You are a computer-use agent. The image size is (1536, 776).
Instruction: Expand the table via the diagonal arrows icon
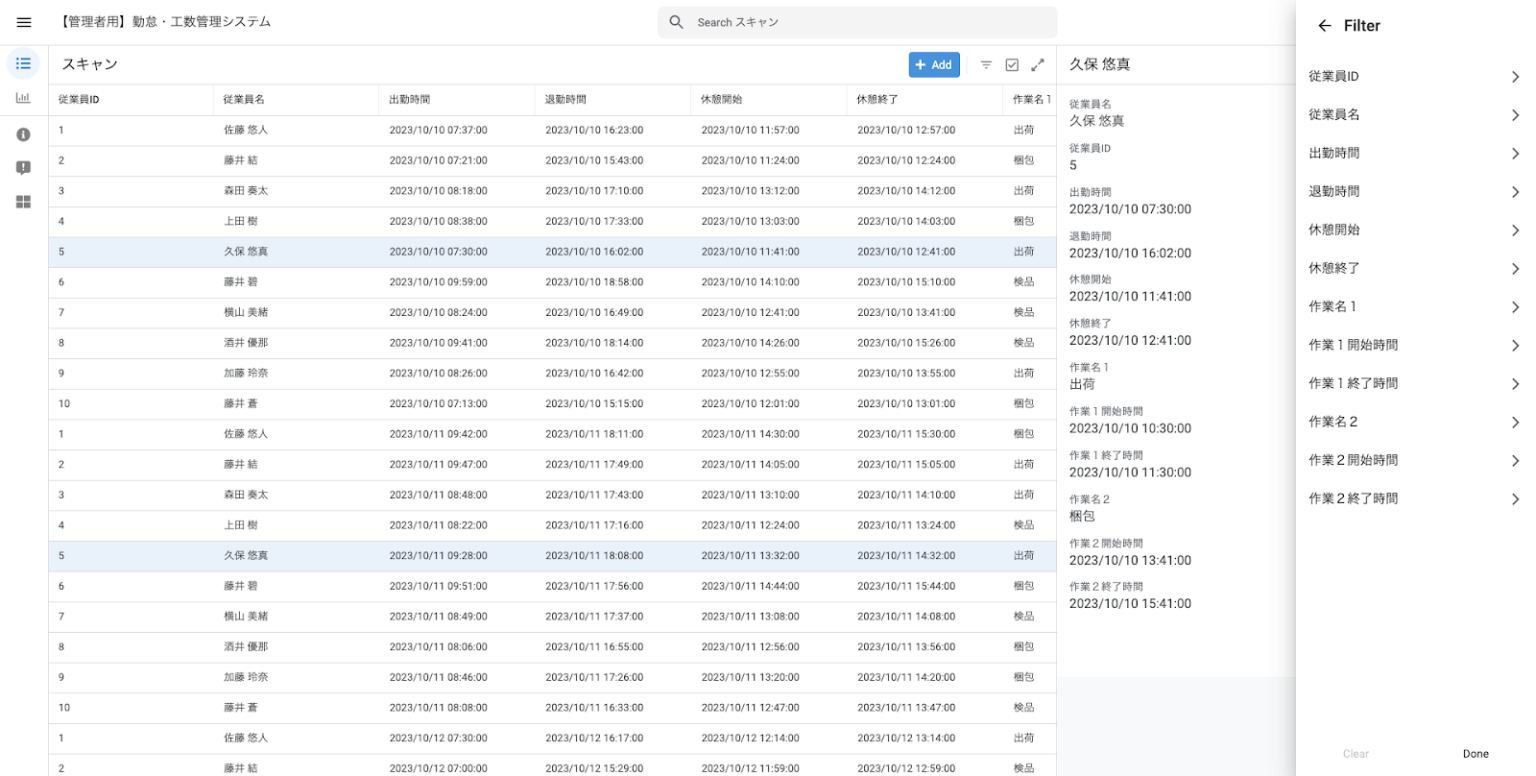pyautogui.click(x=1037, y=64)
